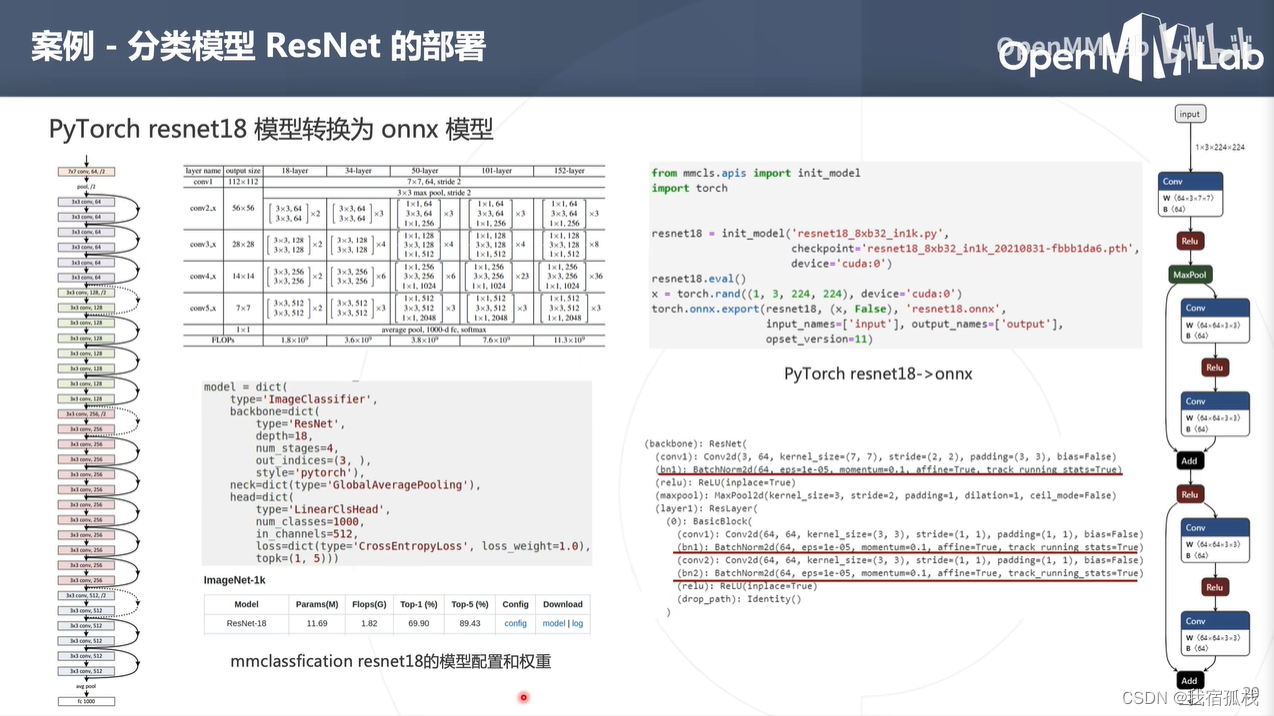
Task: Click the '69.90' Top-1 value
Action: pyautogui.click(x=418, y=623)
